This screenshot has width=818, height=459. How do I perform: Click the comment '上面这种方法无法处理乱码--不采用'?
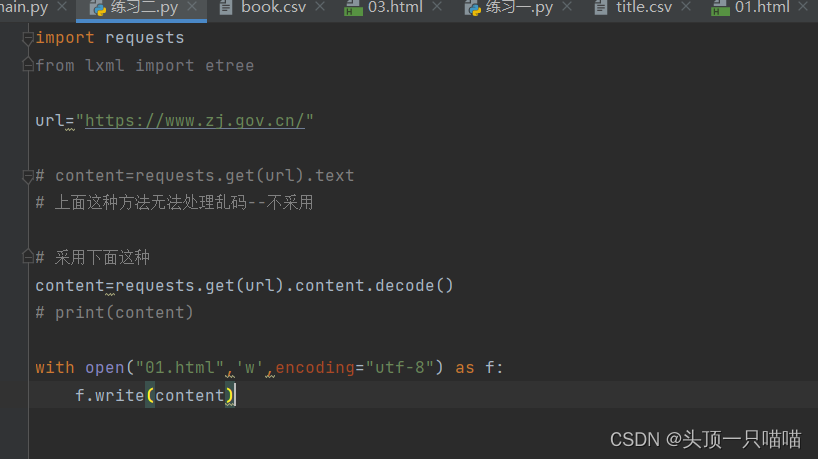tap(184, 202)
